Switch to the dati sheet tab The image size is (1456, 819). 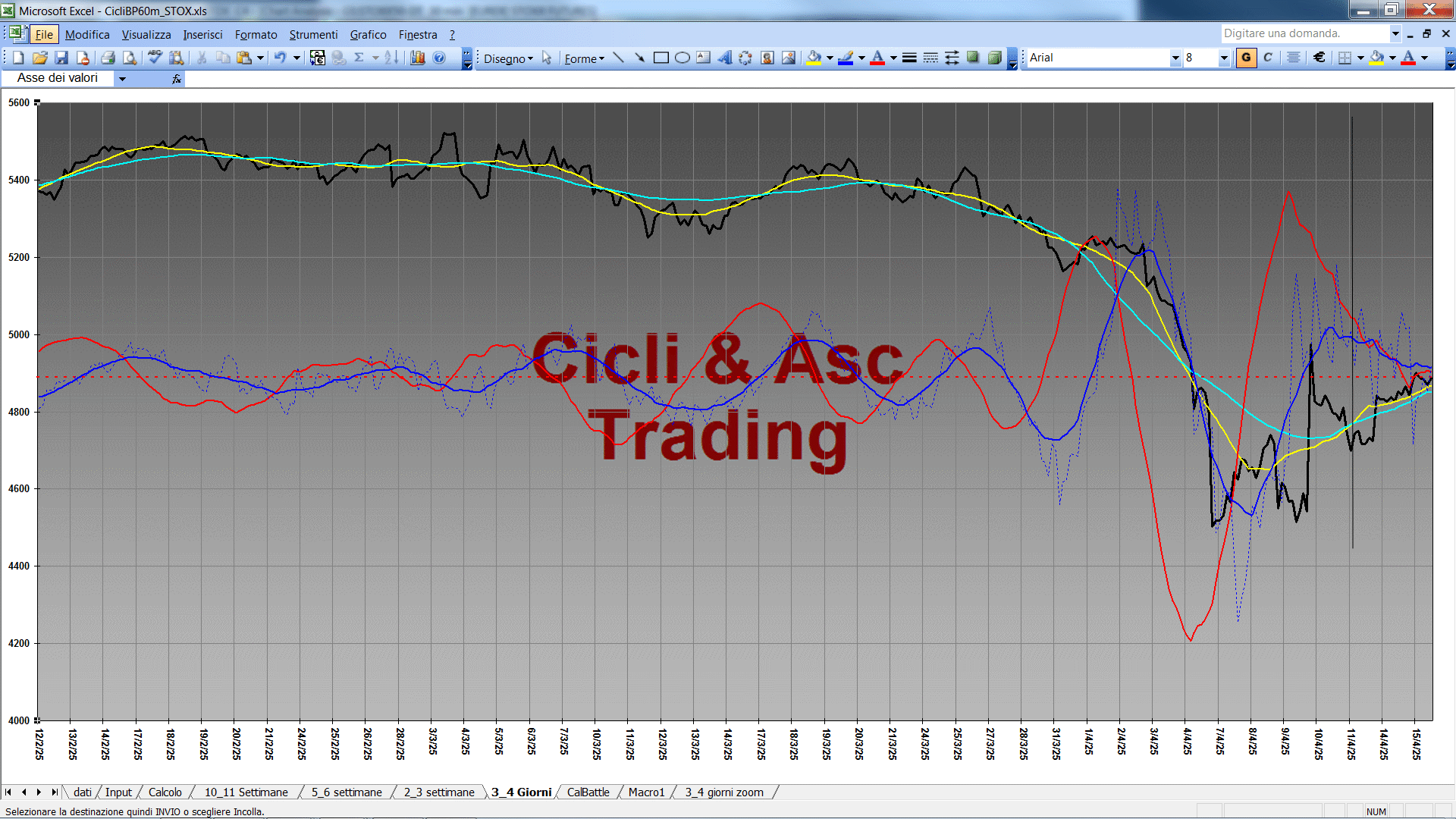tap(82, 792)
